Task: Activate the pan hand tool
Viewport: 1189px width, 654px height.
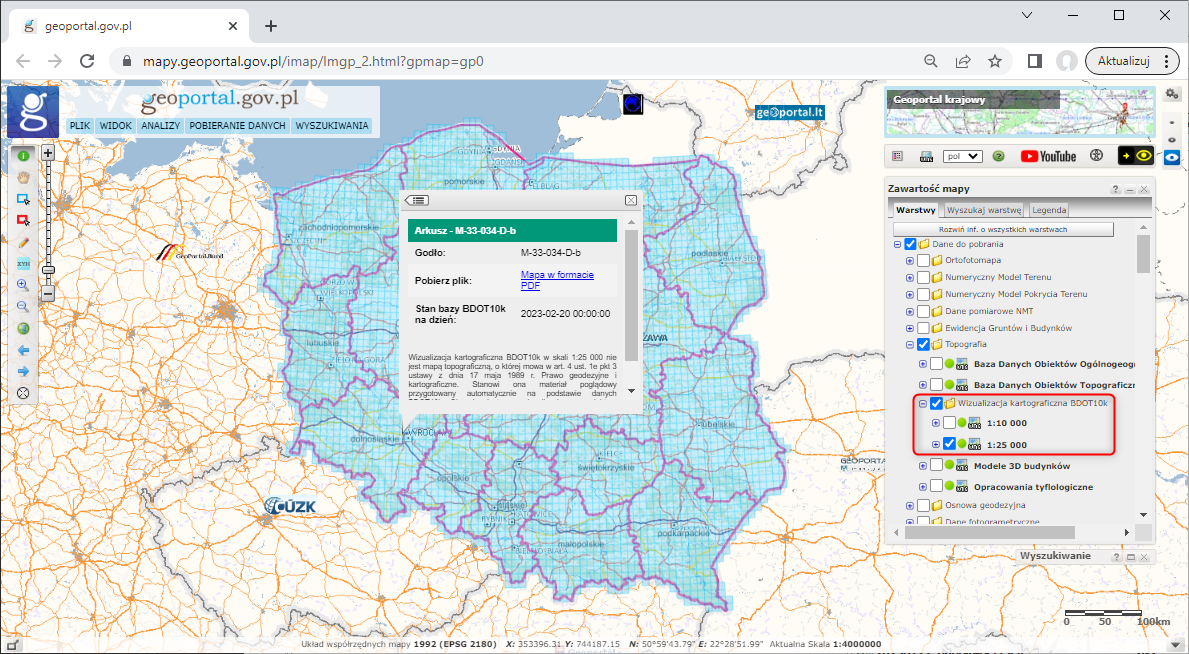Action: [x=22, y=179]
